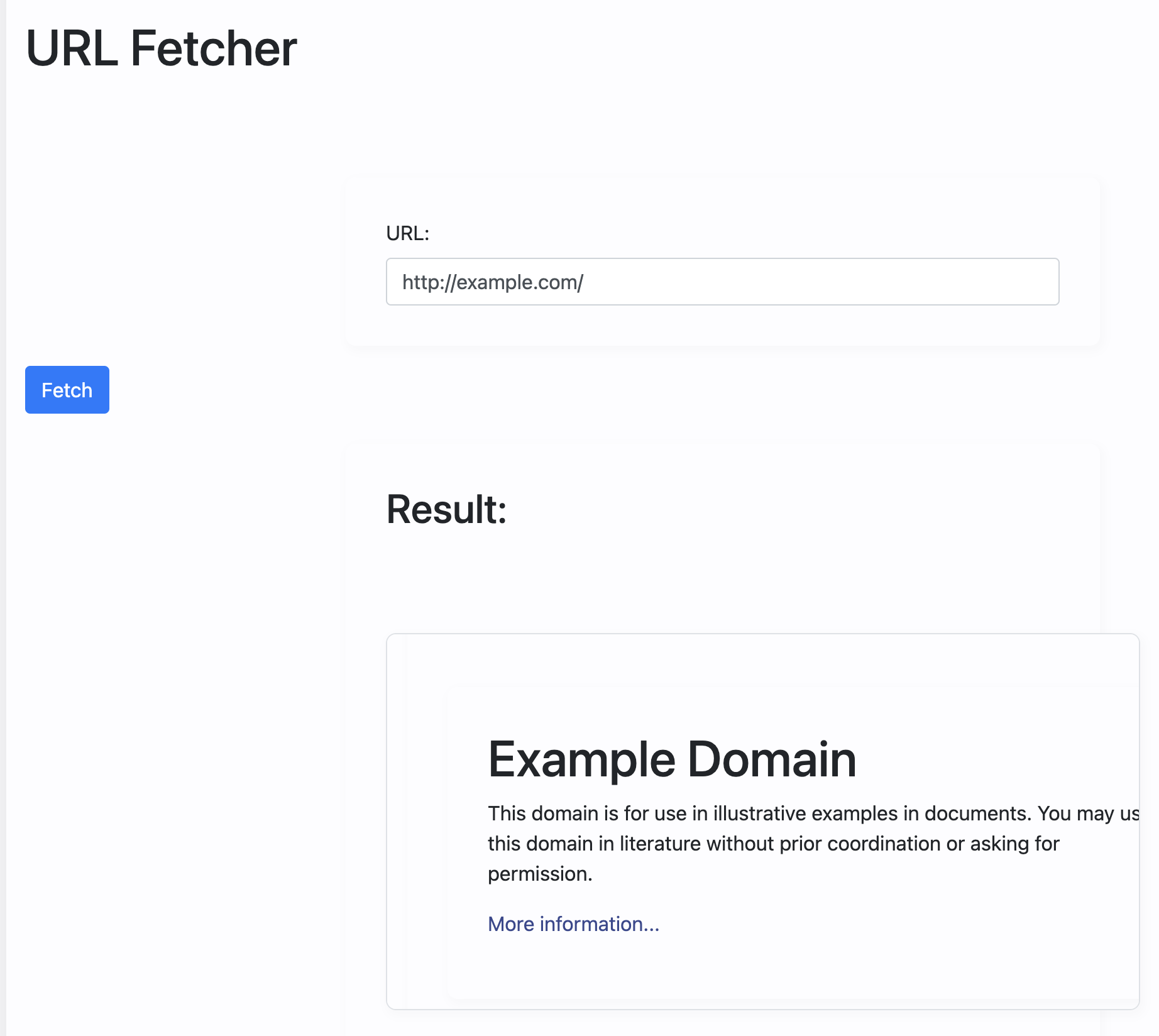
Task: Focus the URL input field
Action: 722,282
